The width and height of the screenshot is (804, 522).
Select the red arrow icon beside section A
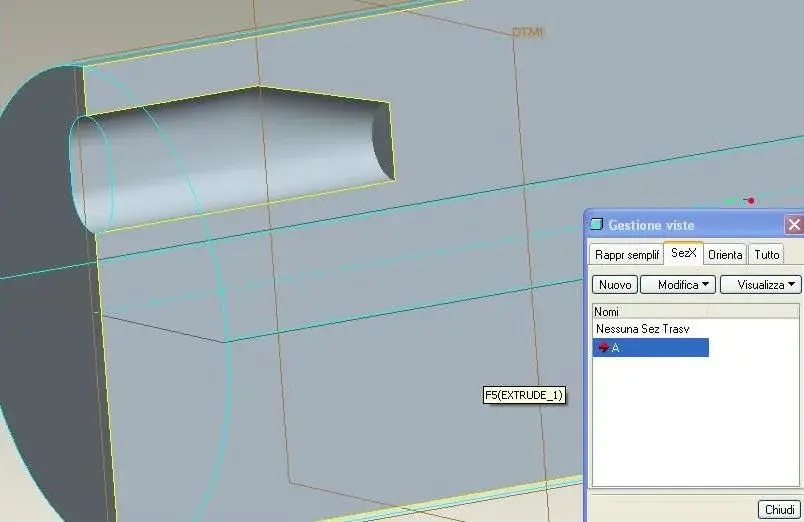click(603, 347)
